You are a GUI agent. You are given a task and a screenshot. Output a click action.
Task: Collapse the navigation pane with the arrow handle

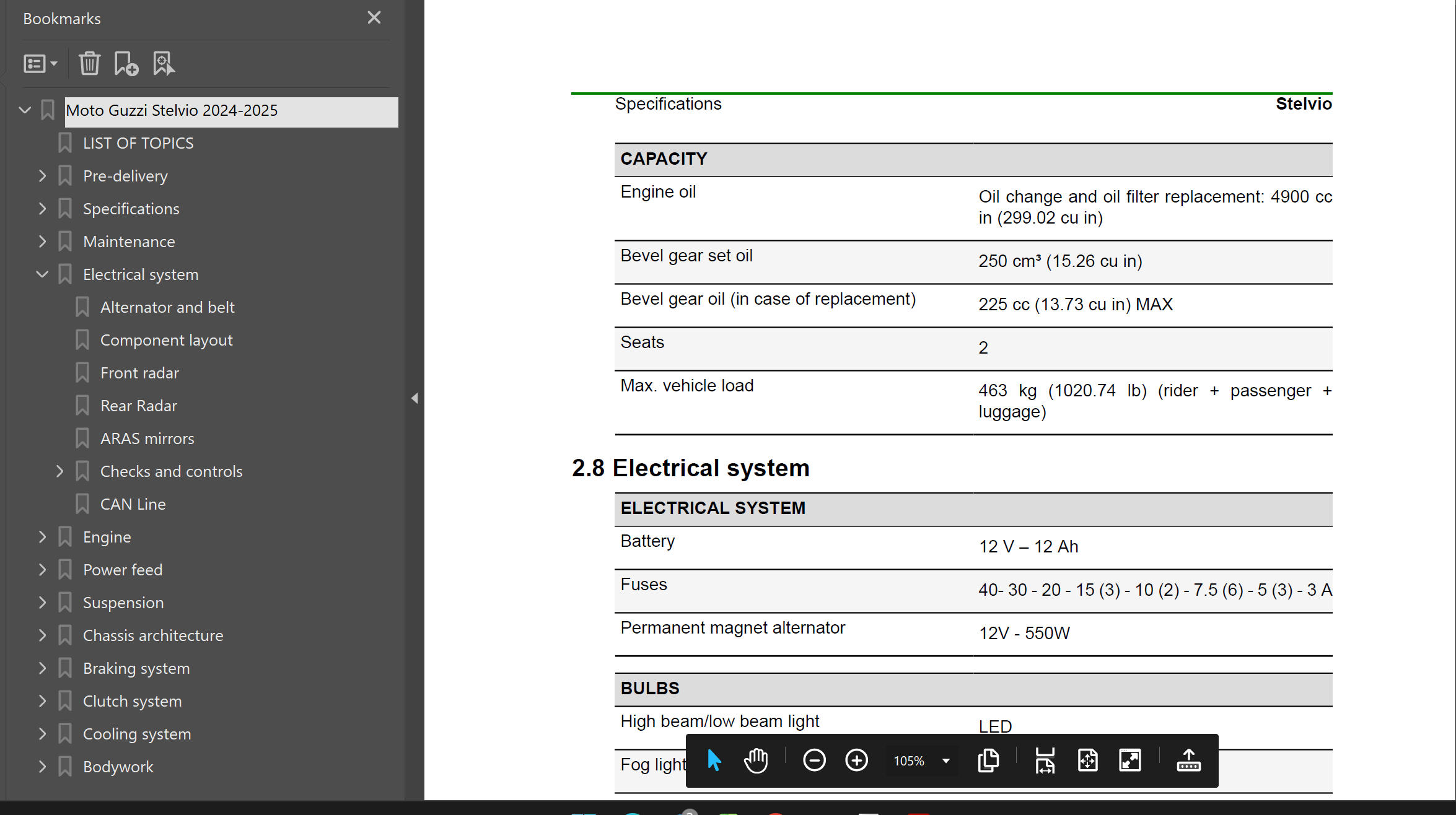tap(414, 398)
